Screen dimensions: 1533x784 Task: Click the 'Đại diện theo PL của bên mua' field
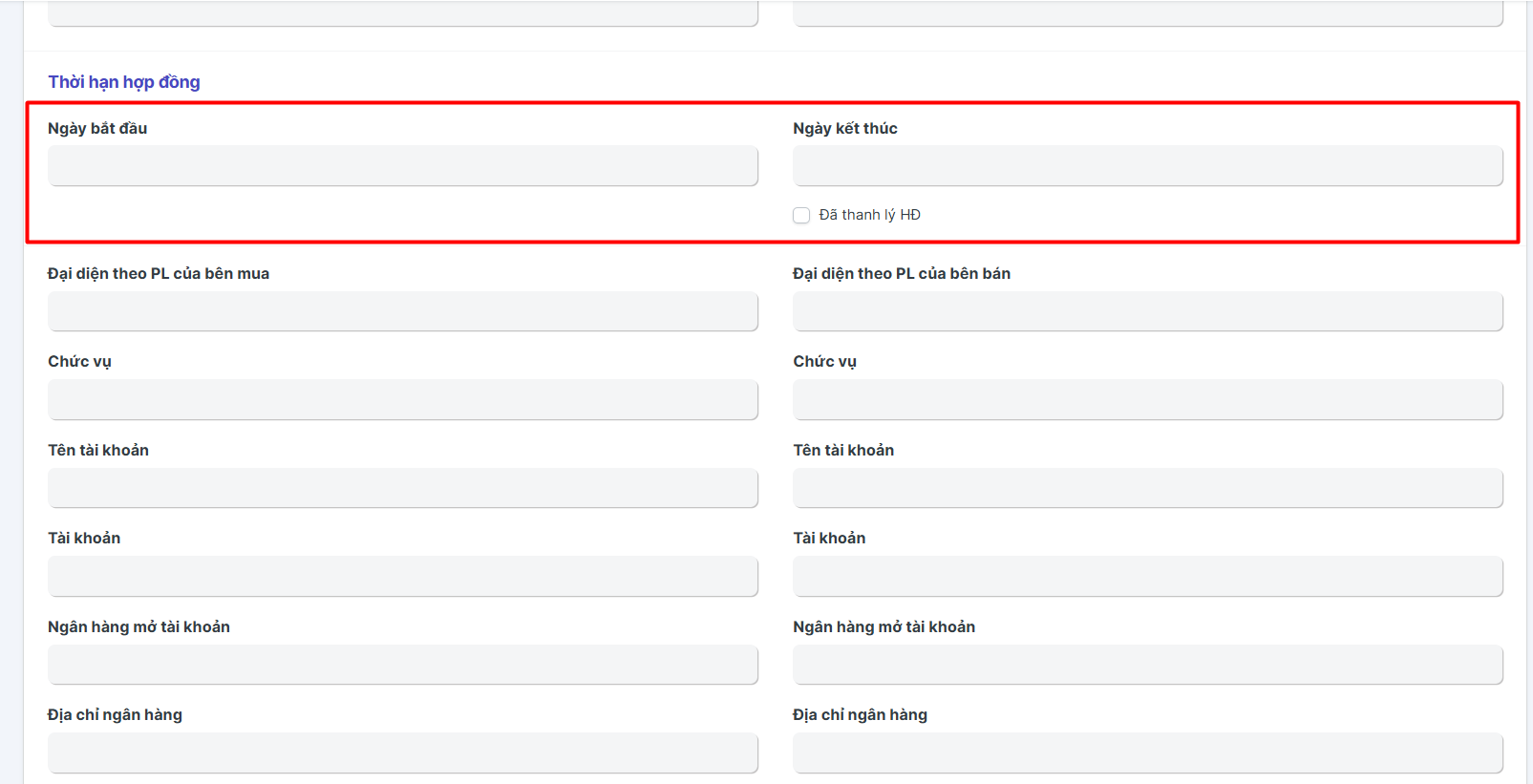(x=402, y=312)
